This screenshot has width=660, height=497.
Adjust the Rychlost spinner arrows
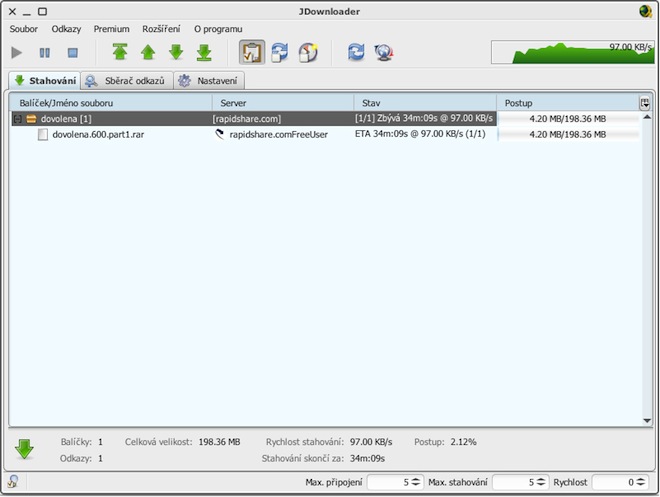tap(641, 482)
